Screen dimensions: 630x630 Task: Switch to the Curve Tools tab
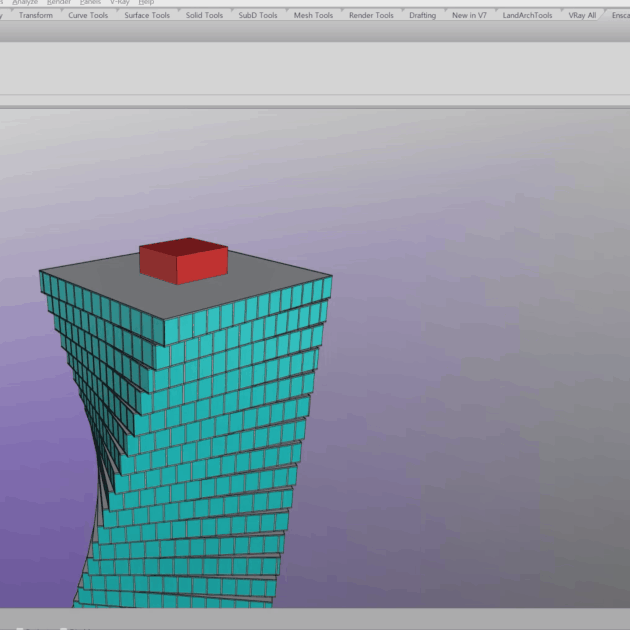coord(88,16)
